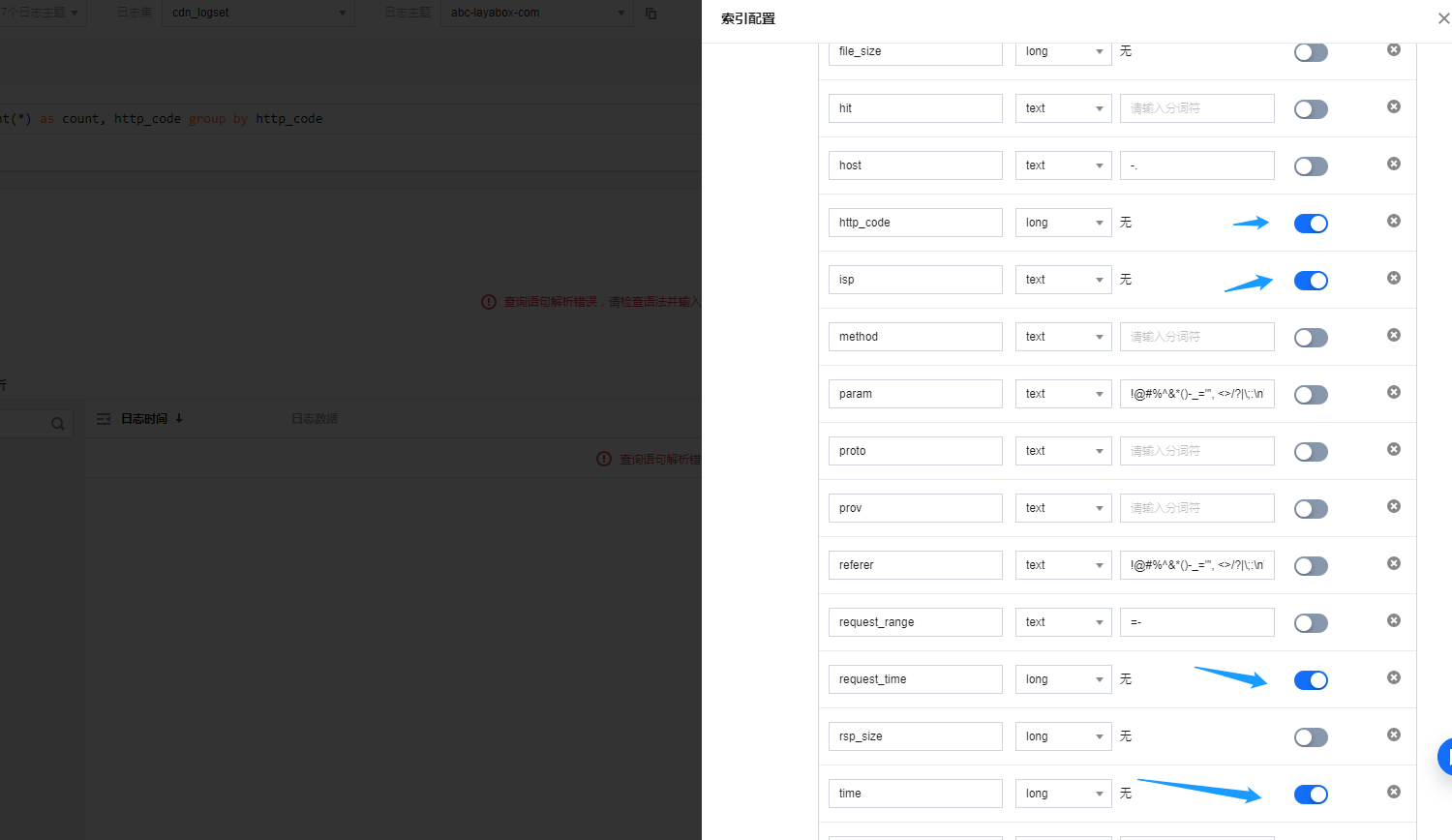Open type dropdown for rsp_size field
The width and height of the screenshot is (1452, 840).
point(1063,736)
